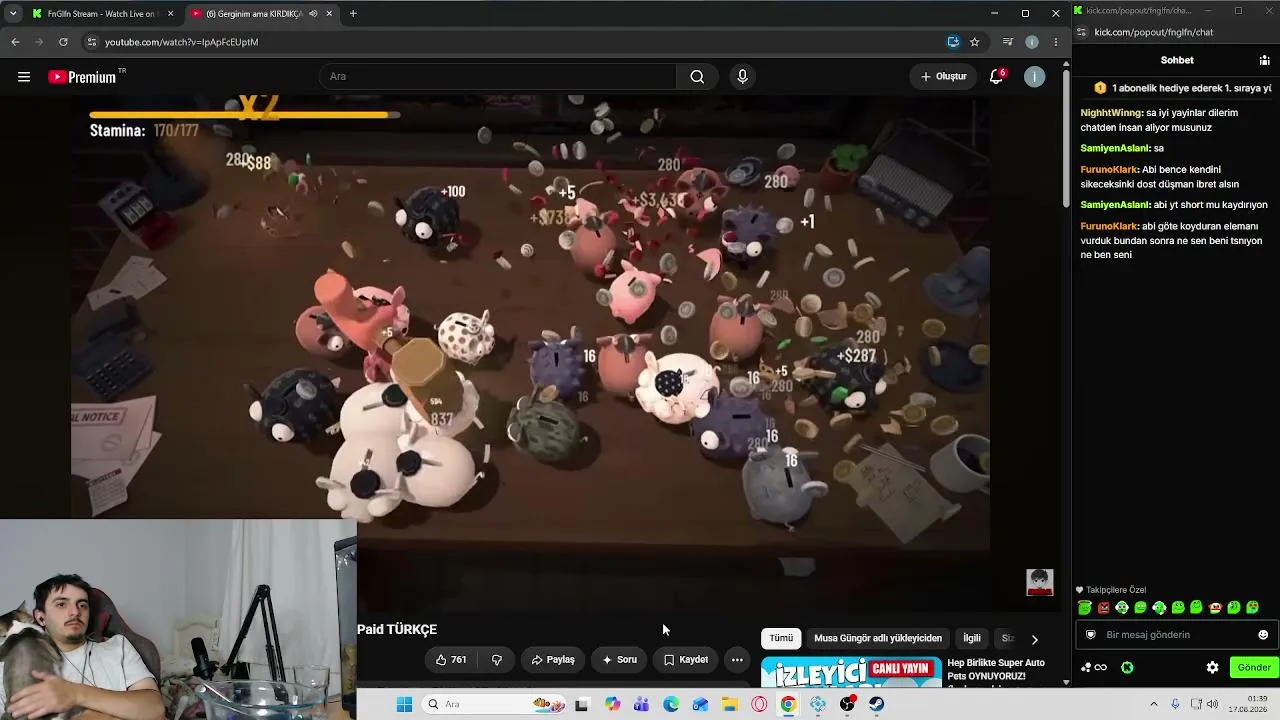Start voice search with the microphone icon
Viewport: 1280px width, 720px height.
[742, 77]
